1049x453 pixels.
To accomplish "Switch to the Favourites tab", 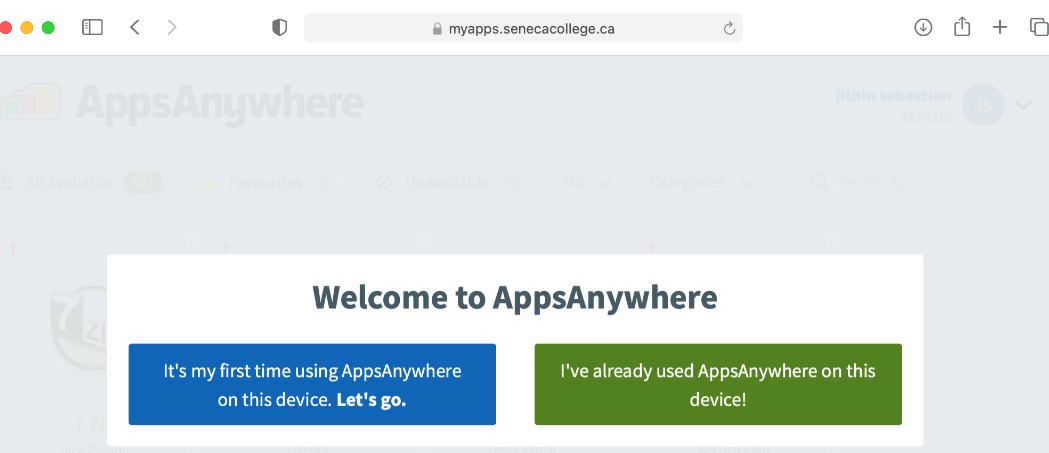I will (x=268, y=183).
